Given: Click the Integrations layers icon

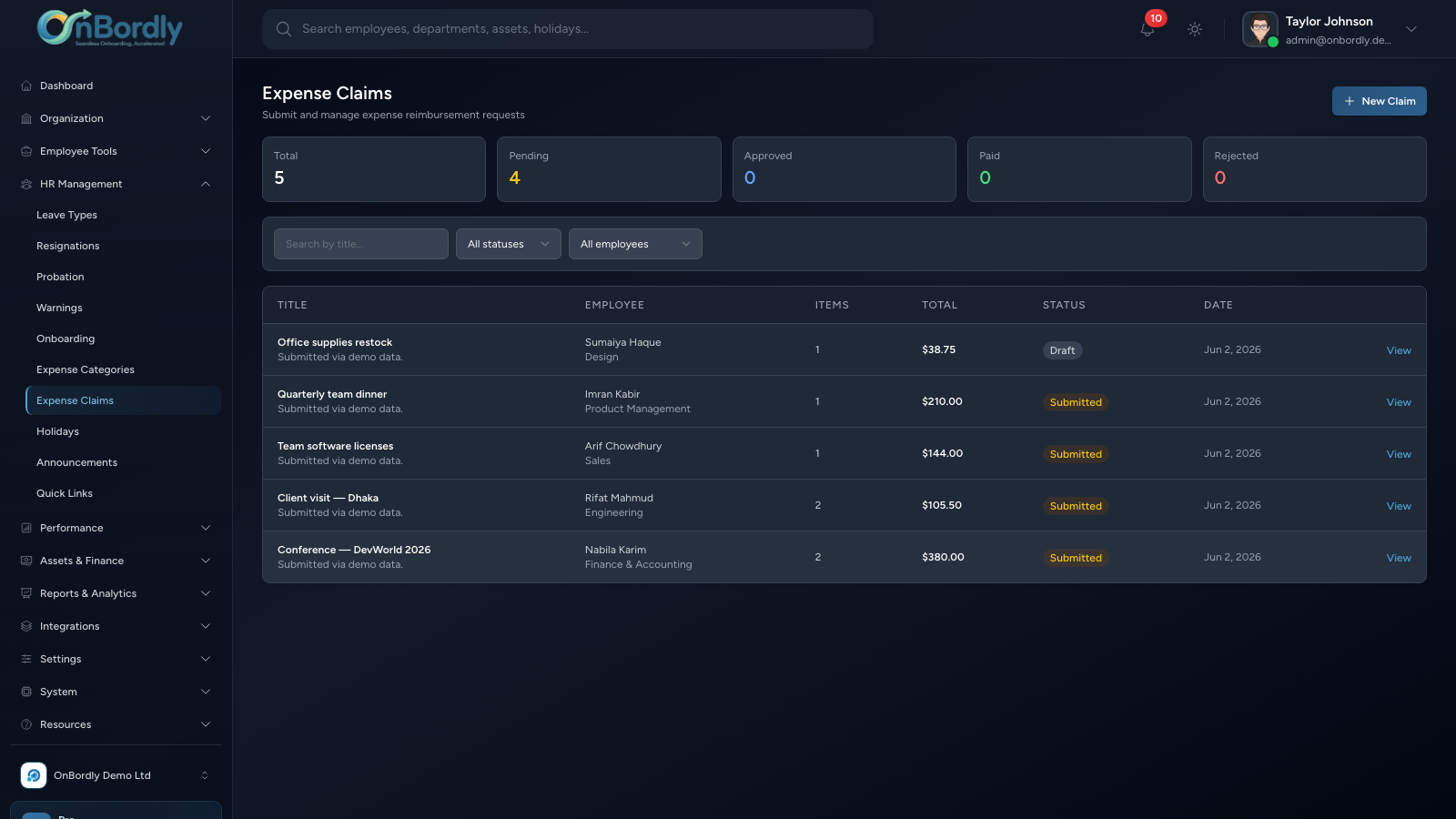Looking at the screenshot, I should 26,626.
